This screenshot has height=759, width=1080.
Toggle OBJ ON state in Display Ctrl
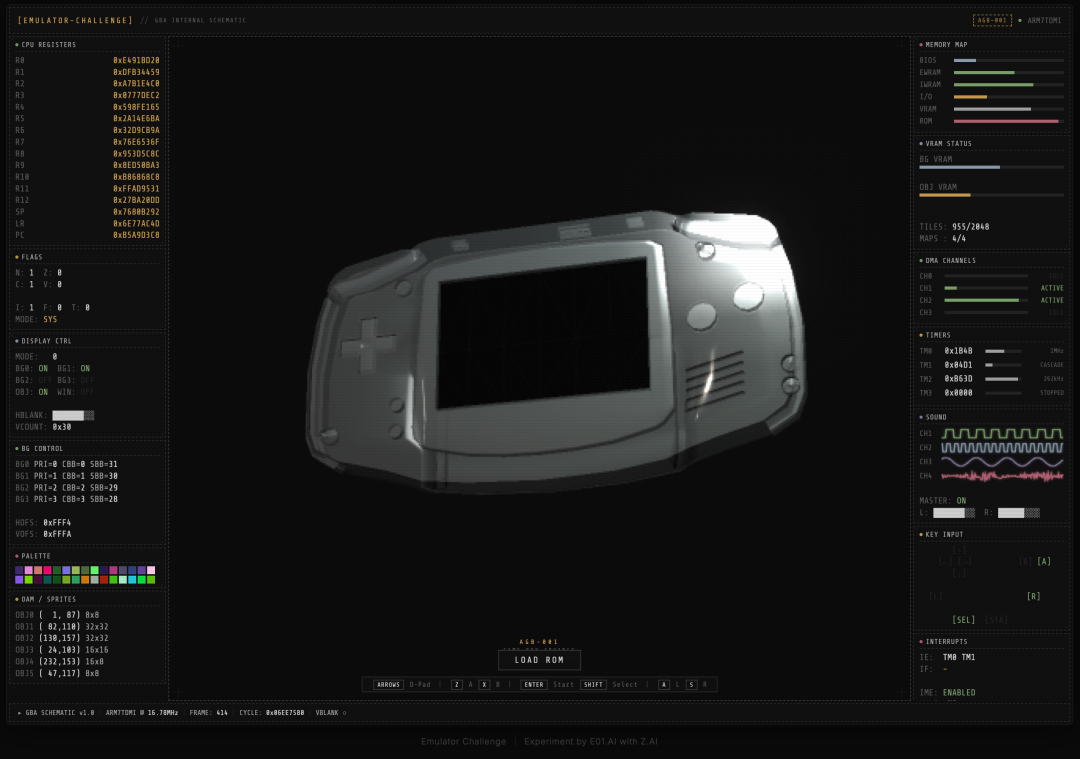click(x=43, y=392)
